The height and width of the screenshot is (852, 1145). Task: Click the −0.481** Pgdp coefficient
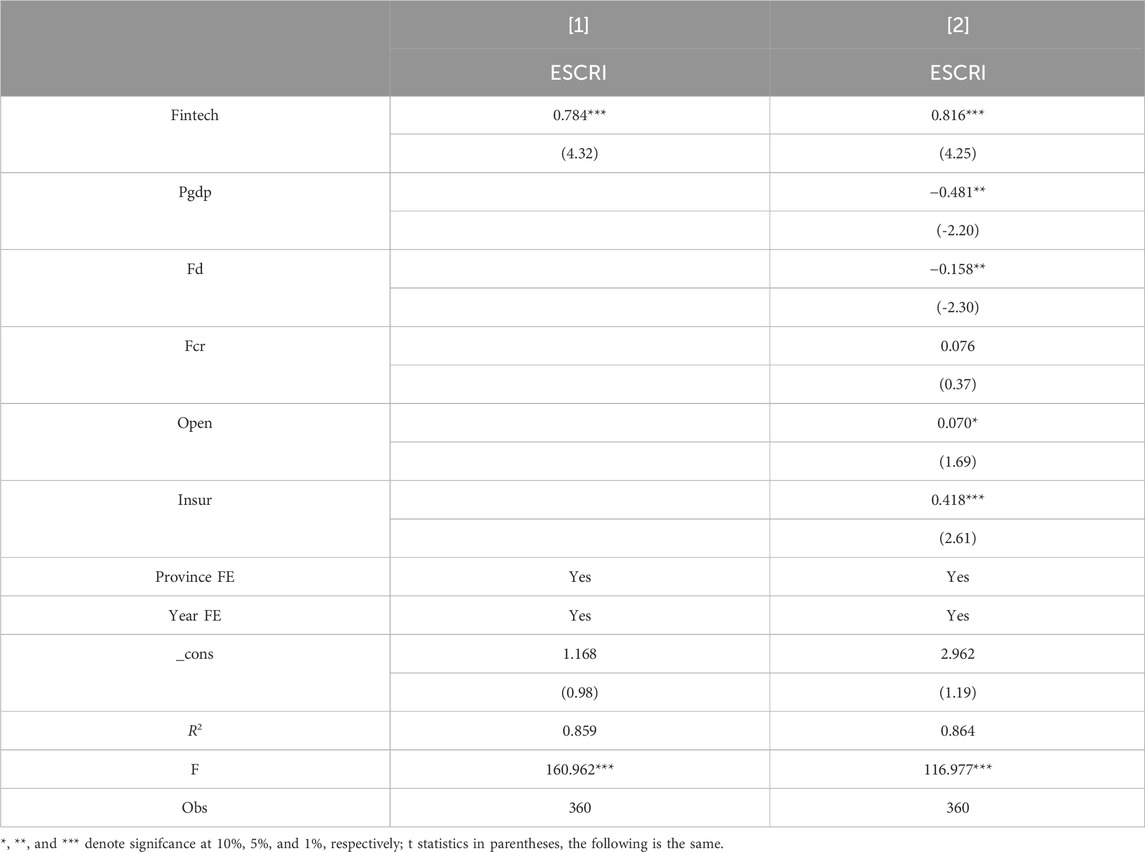(x=957, y=192)
